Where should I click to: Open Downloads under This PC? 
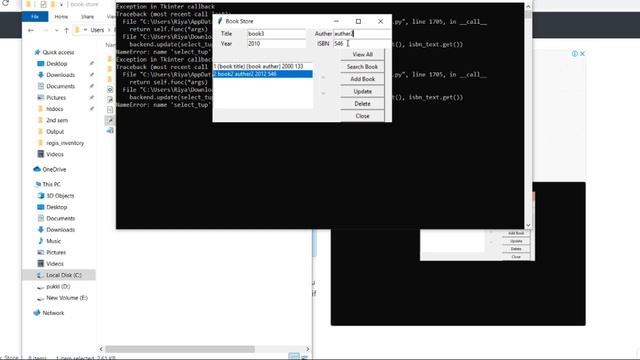60,230
